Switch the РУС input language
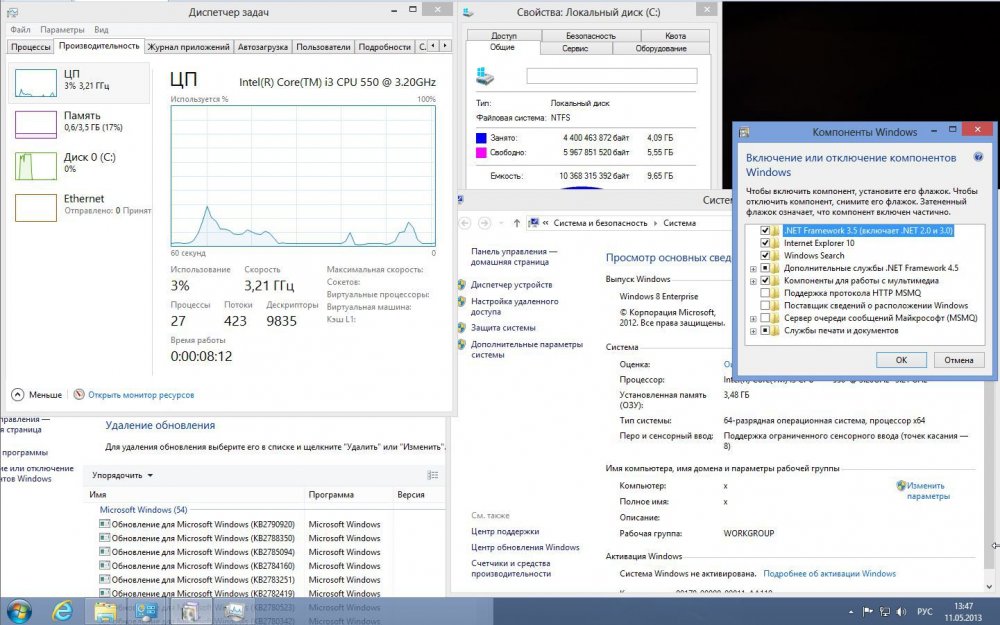 [x=925, y=612]
